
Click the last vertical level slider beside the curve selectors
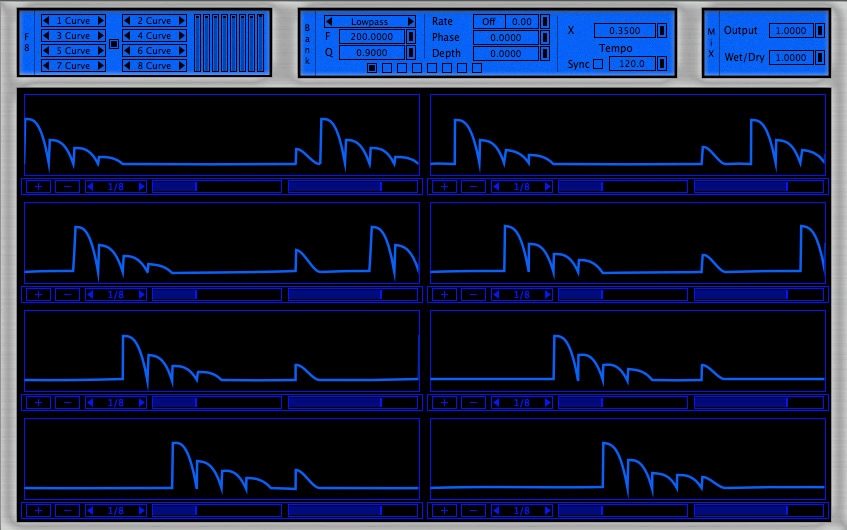[x=261, y=43]
